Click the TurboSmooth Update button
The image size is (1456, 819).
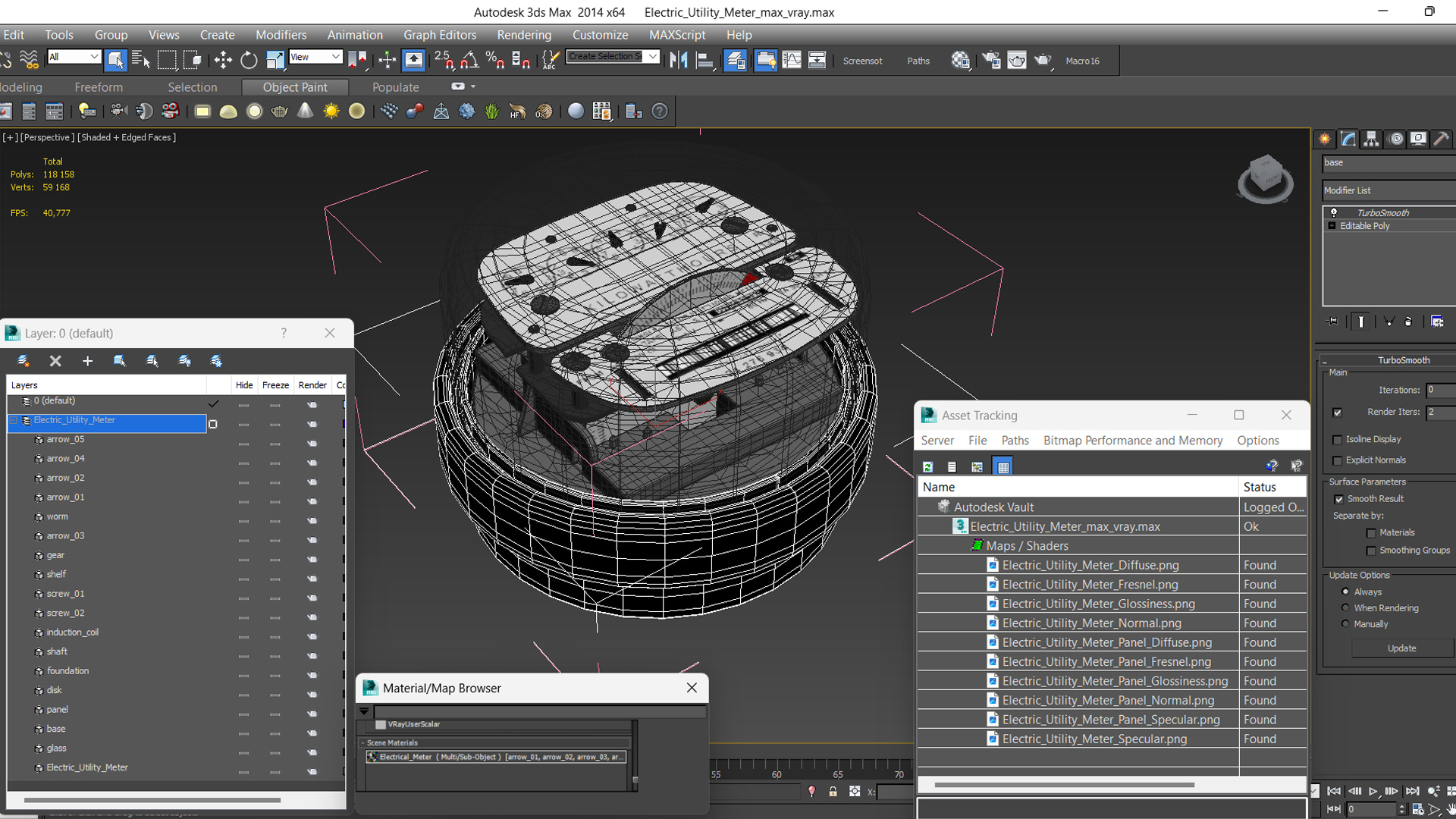(x=1401, y=648)
